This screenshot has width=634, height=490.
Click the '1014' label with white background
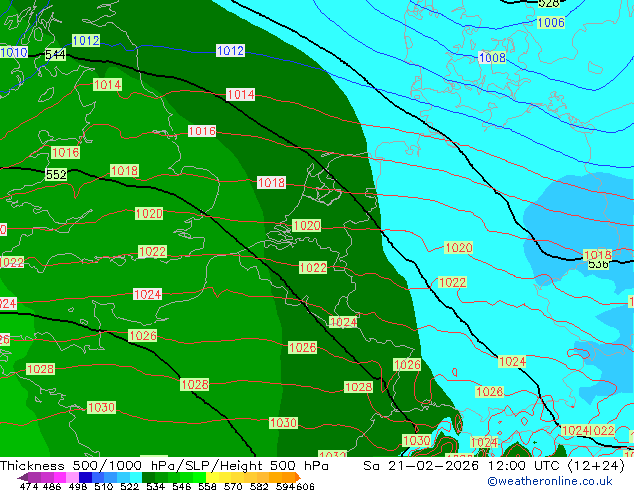click(241, 95)
